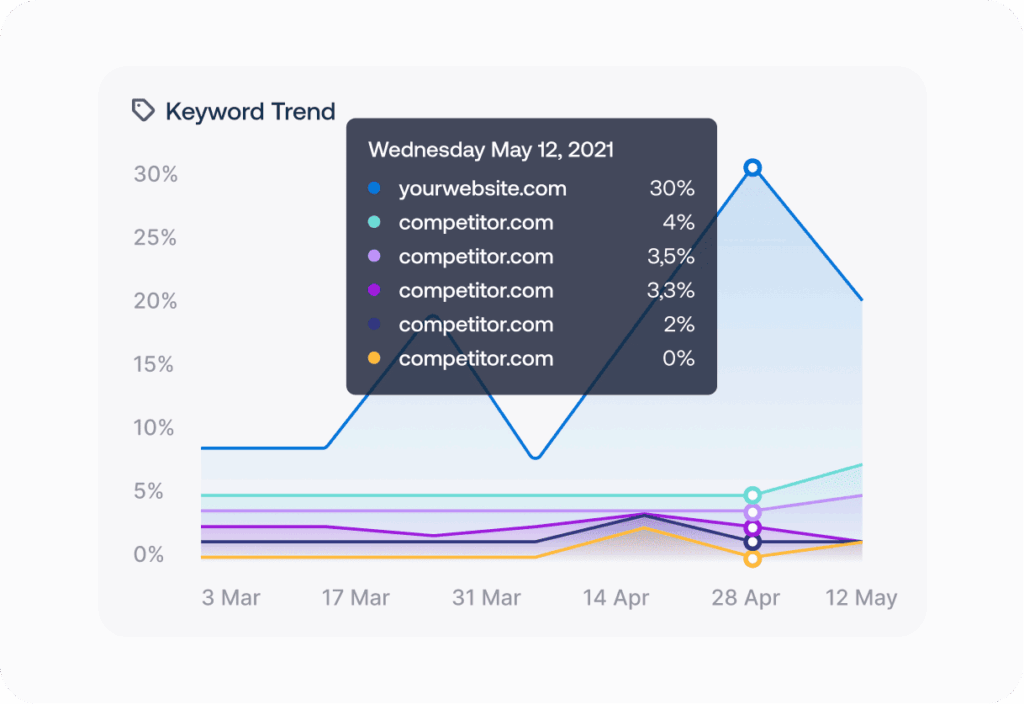Click the blue yourwebsite.com legend dot

coord(374,188)
